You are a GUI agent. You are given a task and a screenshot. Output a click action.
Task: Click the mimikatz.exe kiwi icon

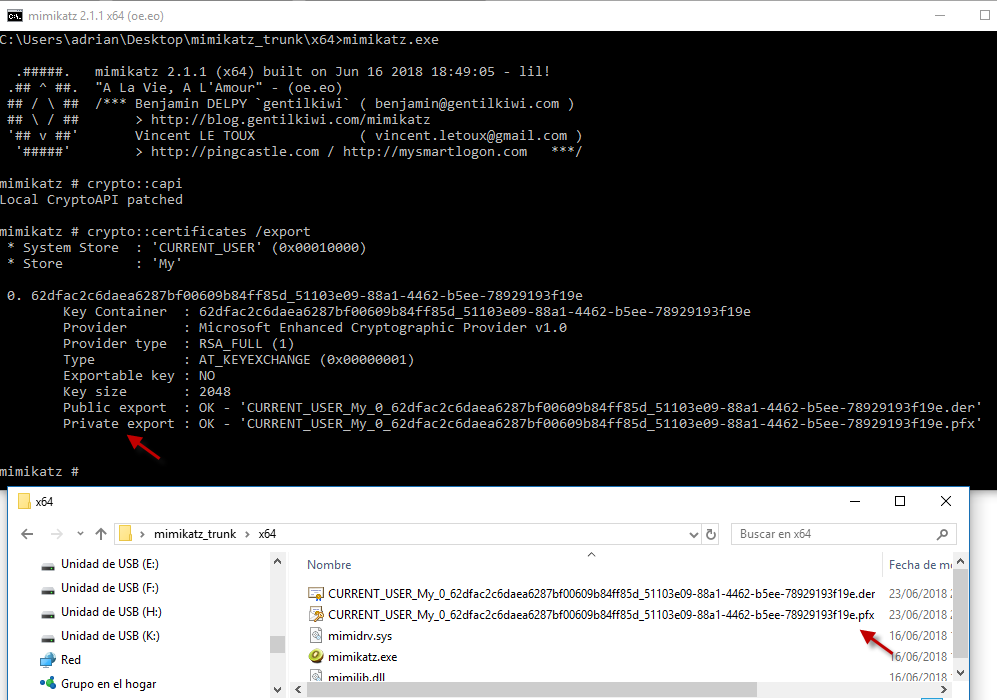pyautogui.click(x=315, y=656)
